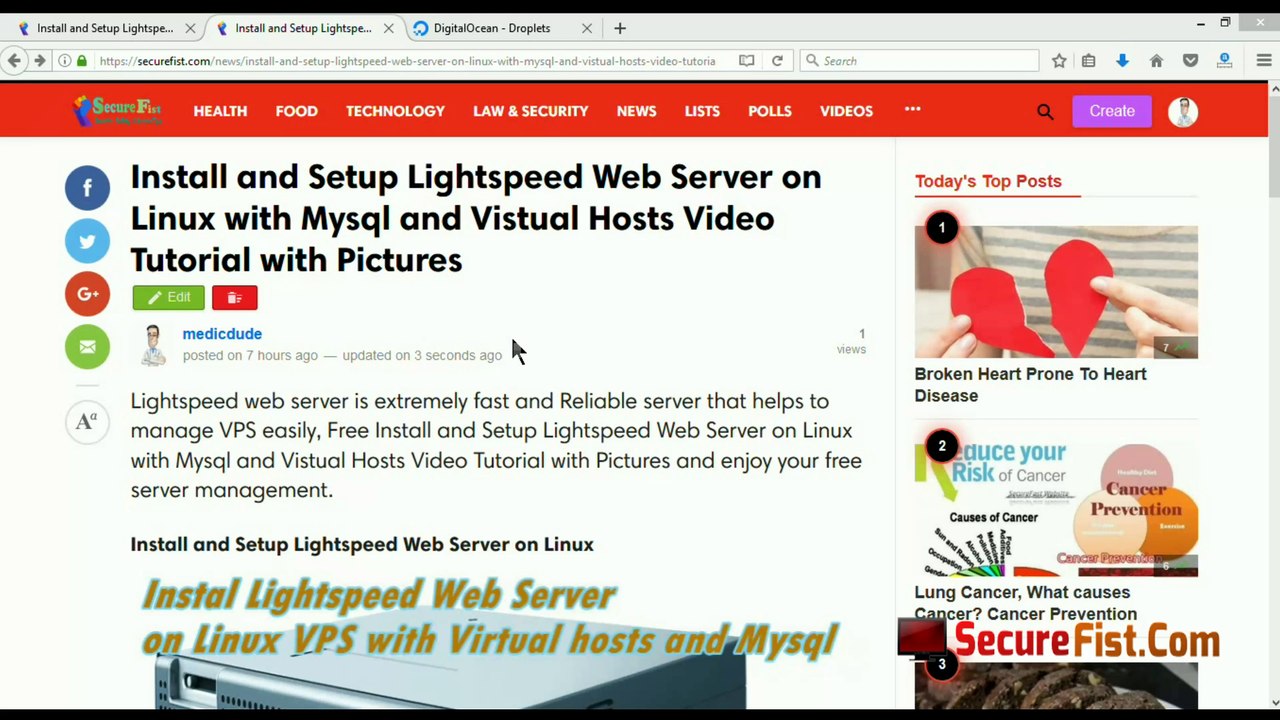The height and width of the screenshot is (720, 1280).
Task: Click the article title heading
Action: pos(476,218)
